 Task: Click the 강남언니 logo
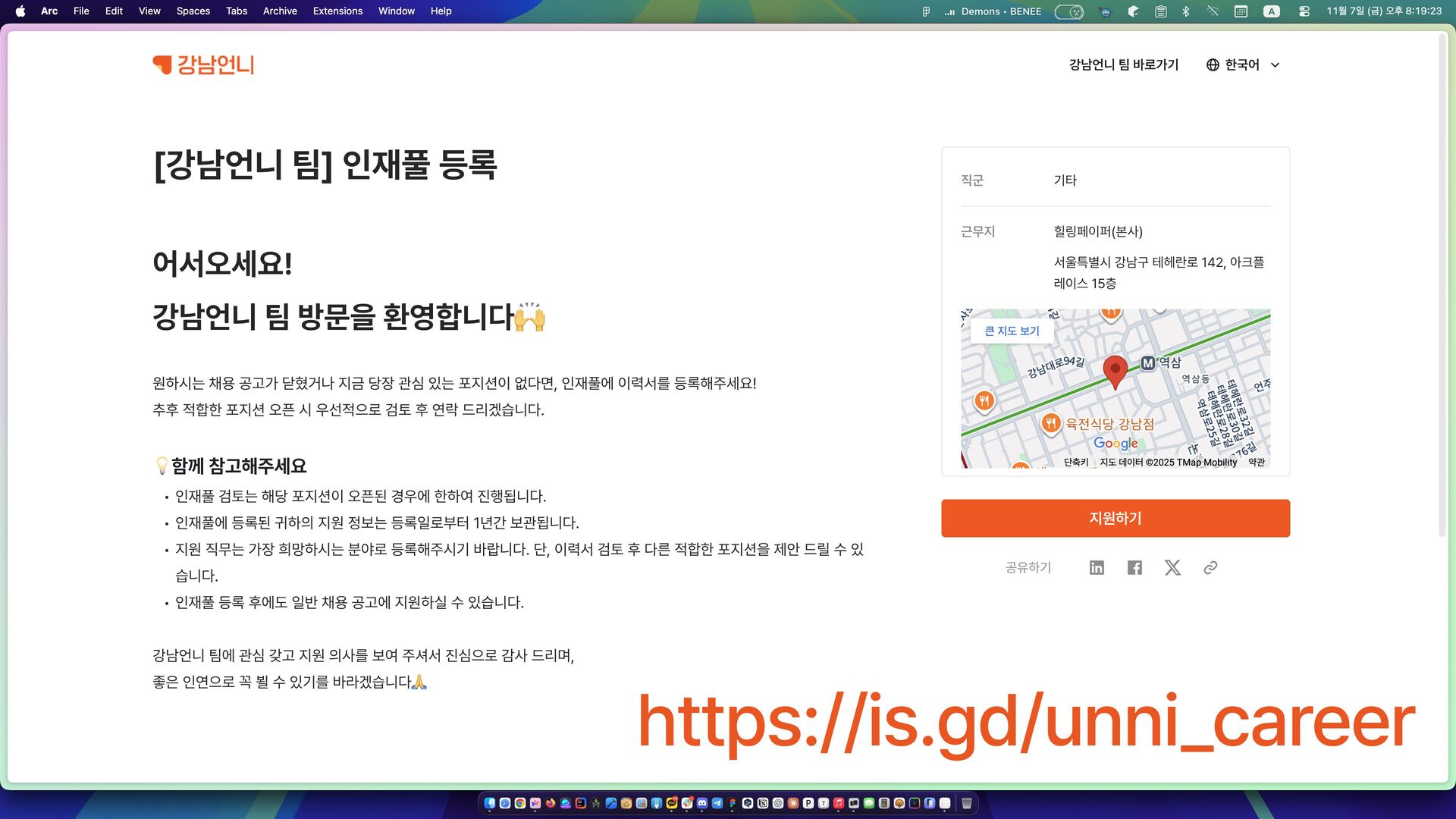203,65
